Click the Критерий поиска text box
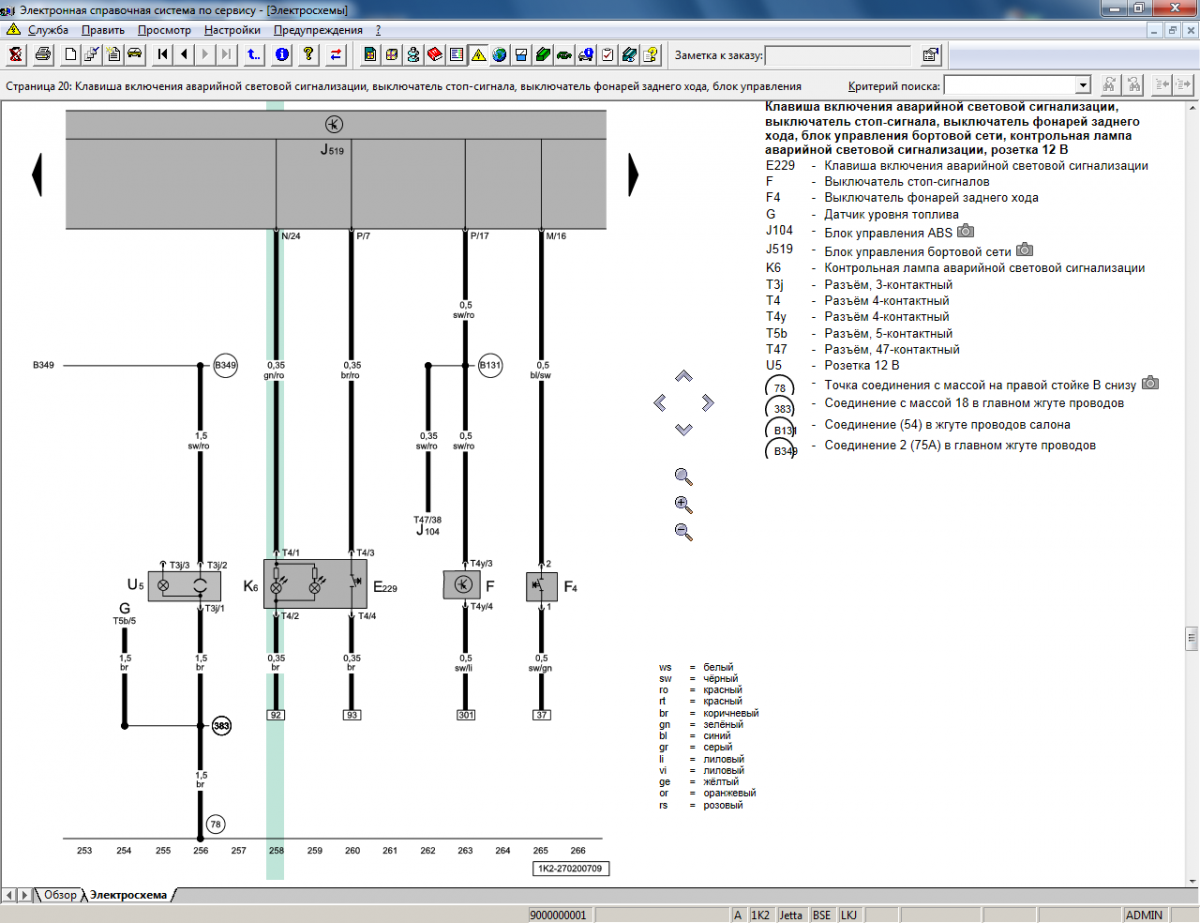Screen dimensions: 1200x923 click(1009, 85)
